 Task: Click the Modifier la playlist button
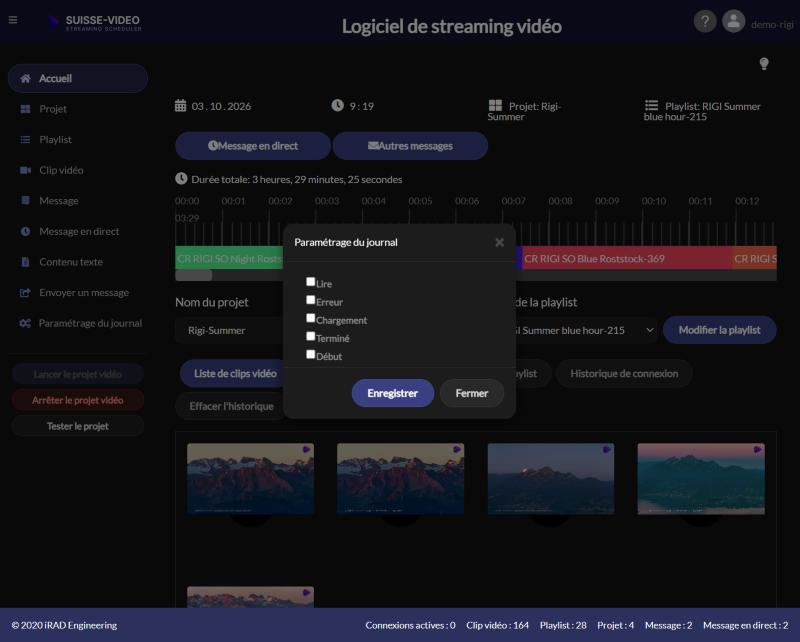[x=719, y=330]
